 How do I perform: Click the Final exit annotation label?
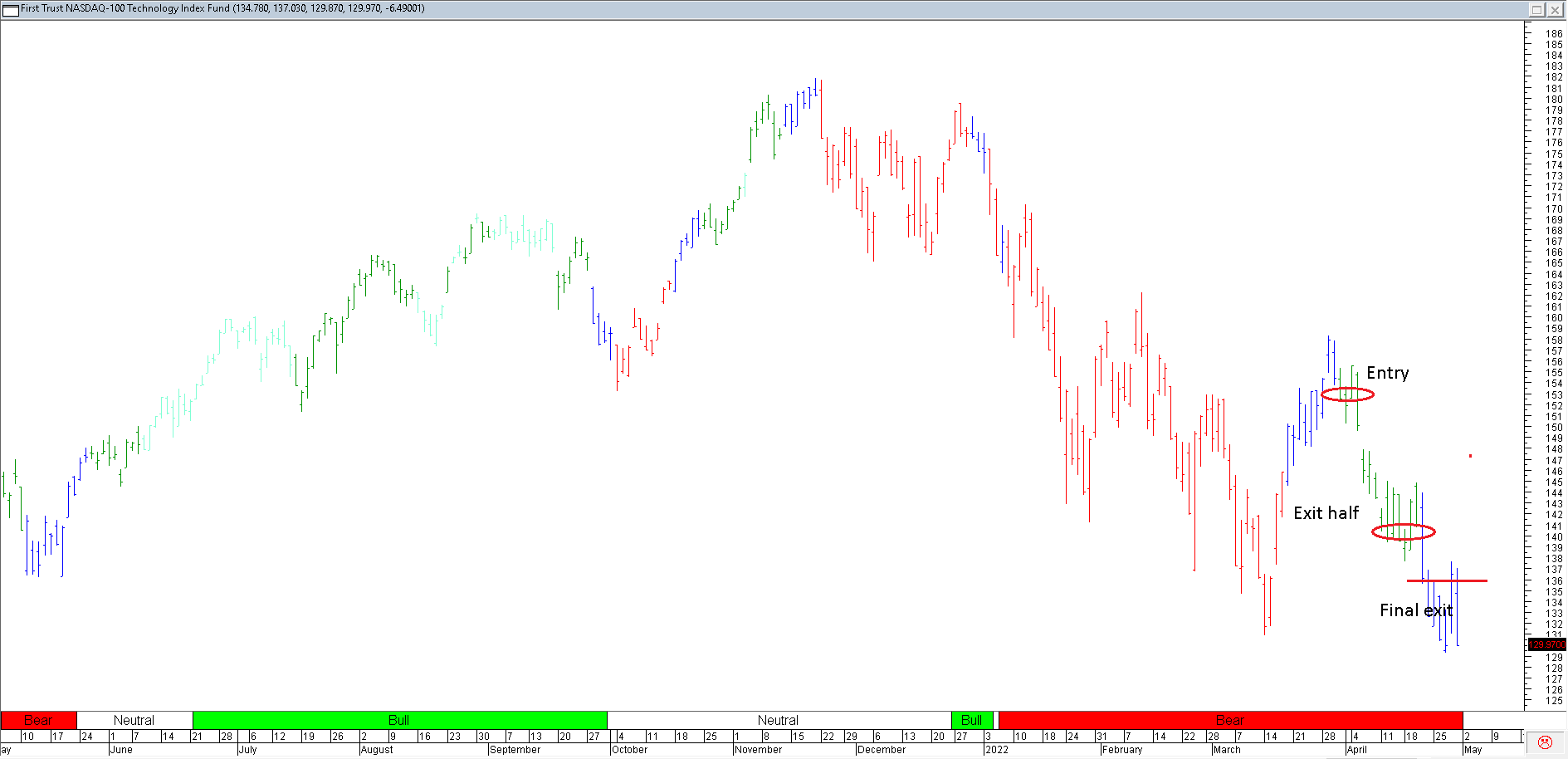(1416, 610)
